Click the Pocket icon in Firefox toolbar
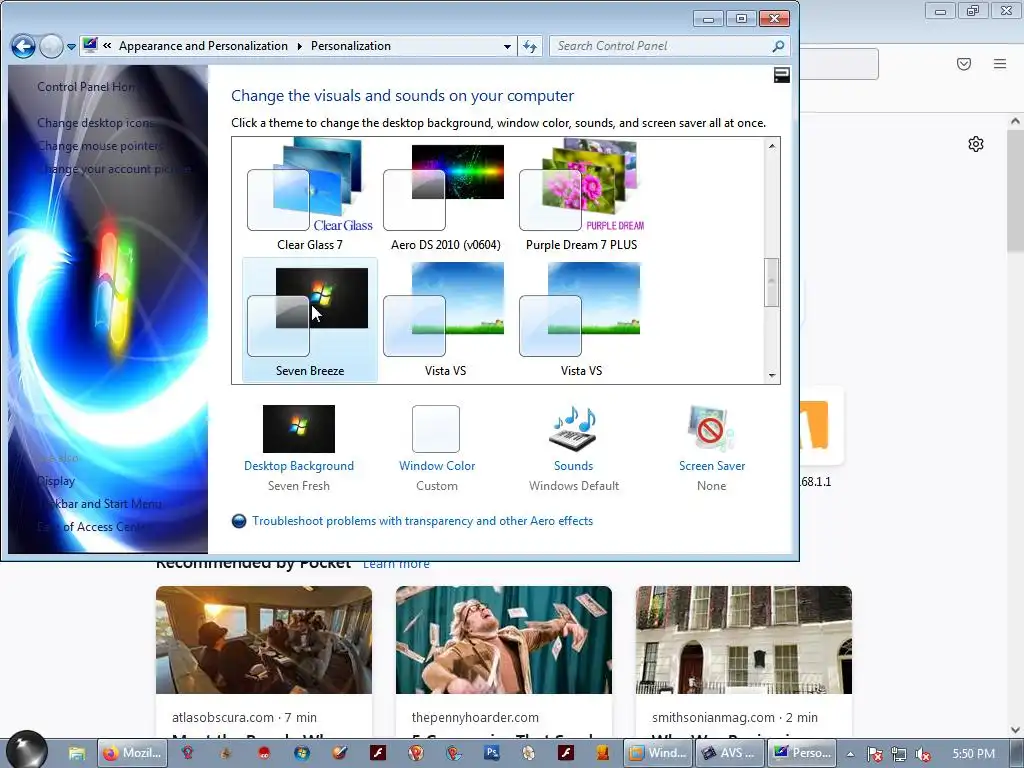The image size is (1024, 768). point(964,64)
